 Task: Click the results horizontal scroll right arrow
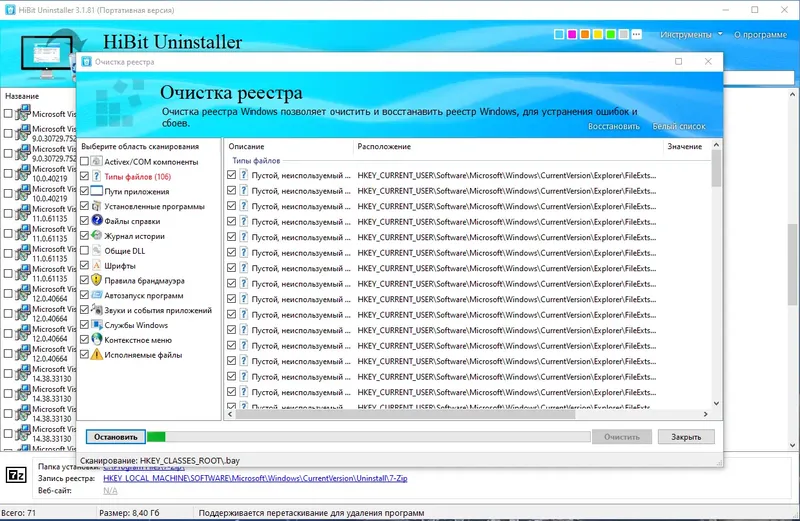(706, 414)
